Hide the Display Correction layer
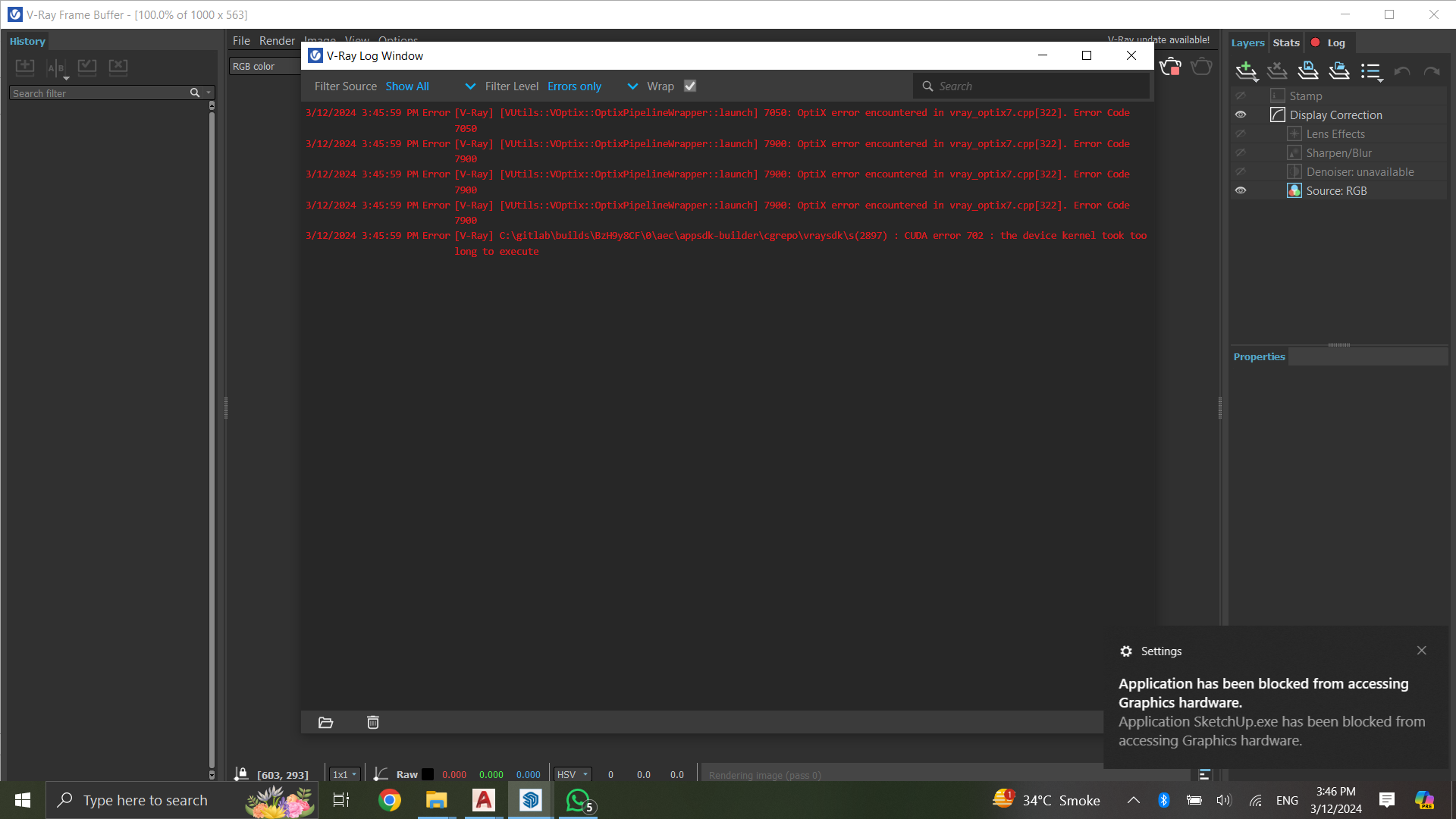 (1240, 115)
